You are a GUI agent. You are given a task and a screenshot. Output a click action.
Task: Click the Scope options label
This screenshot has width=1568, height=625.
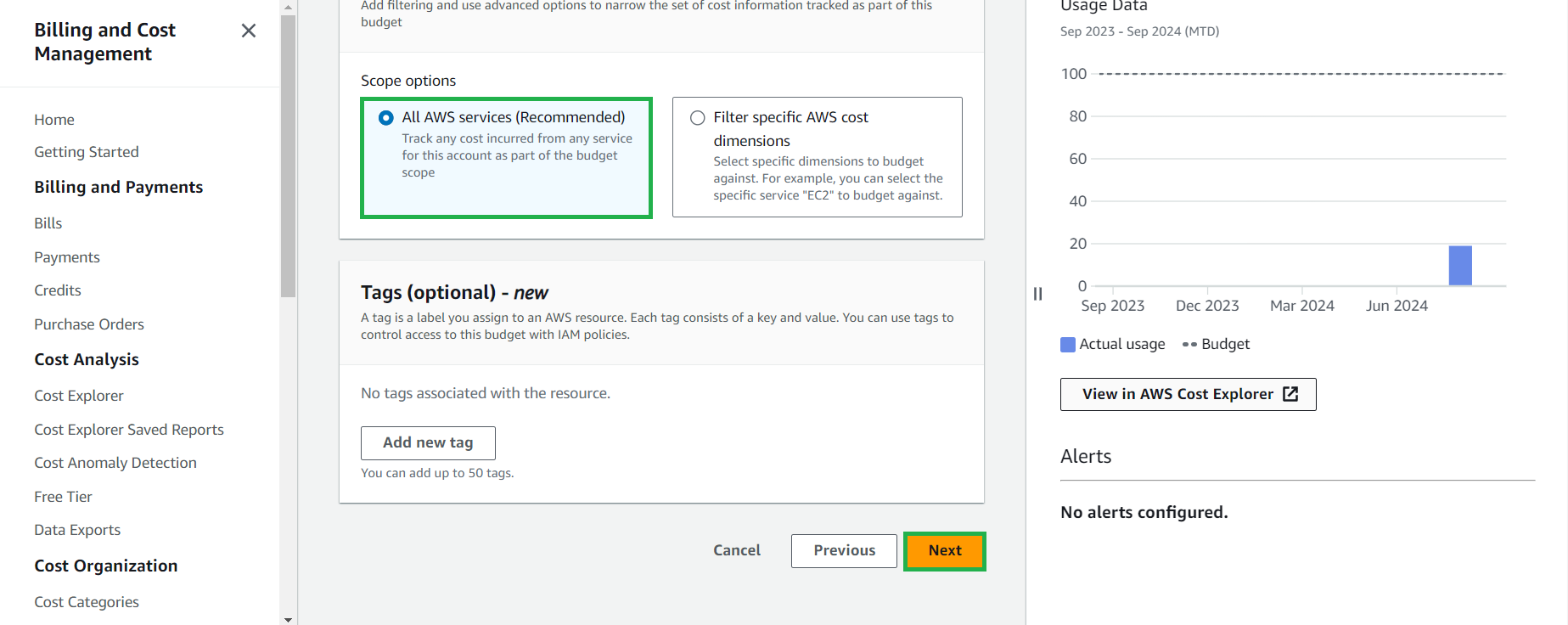408,81
